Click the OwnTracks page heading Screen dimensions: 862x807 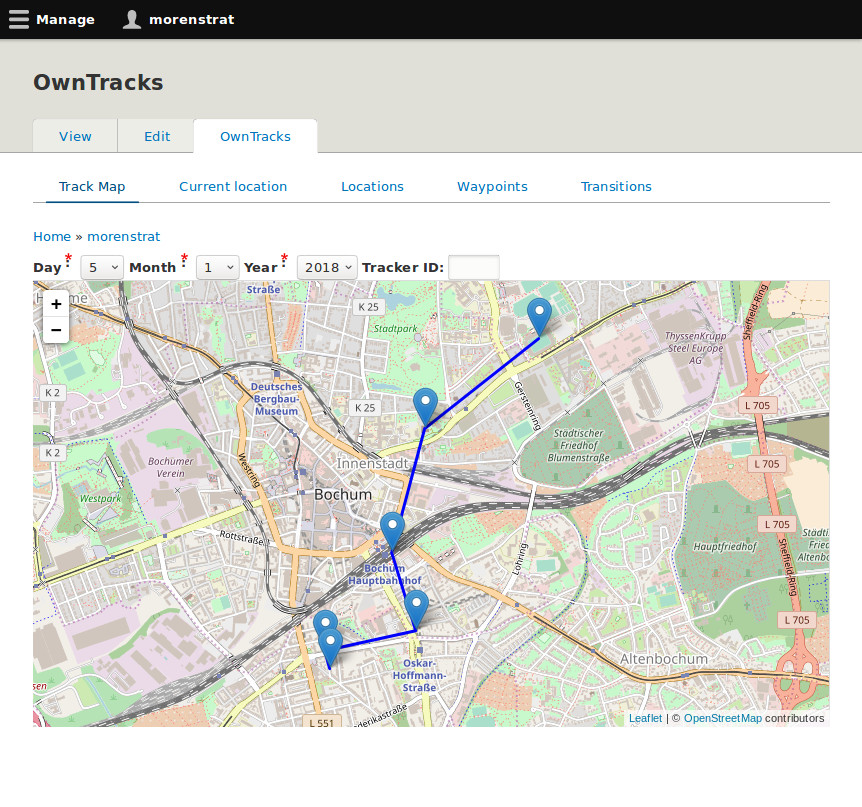(x=98, y=82)
